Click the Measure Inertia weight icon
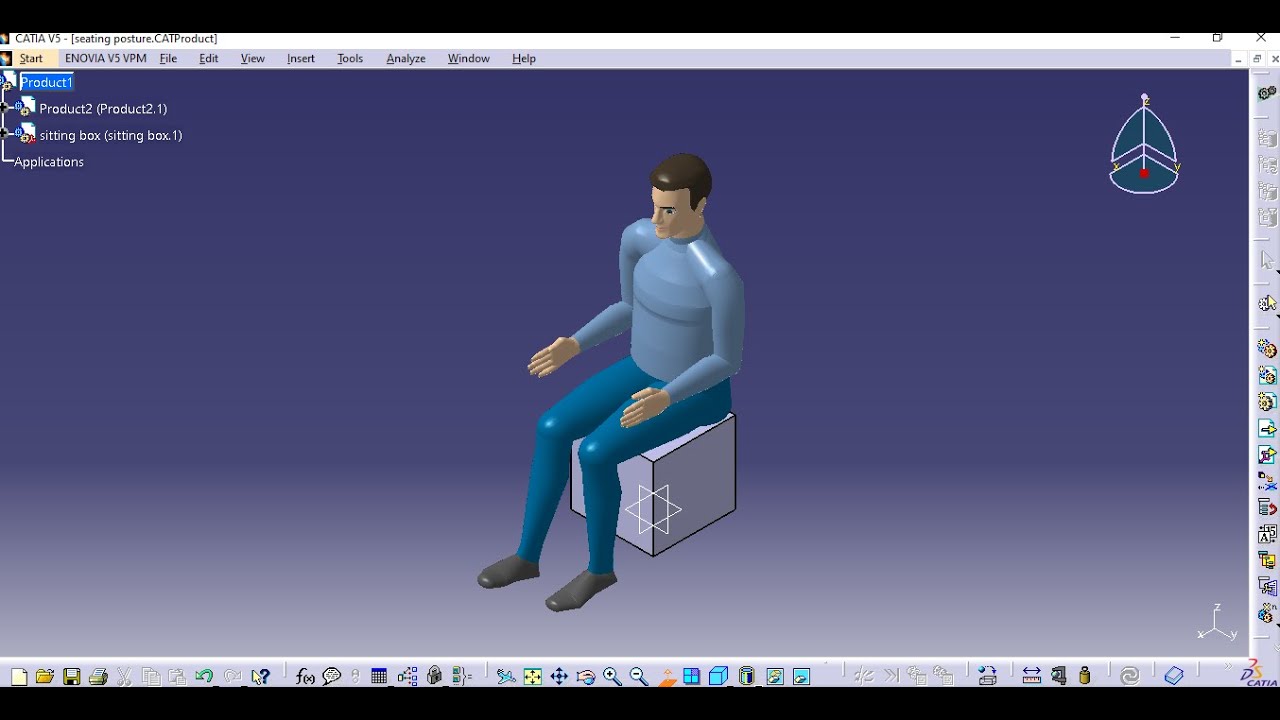This screenshot has width=1280, height=720. 1085,677
